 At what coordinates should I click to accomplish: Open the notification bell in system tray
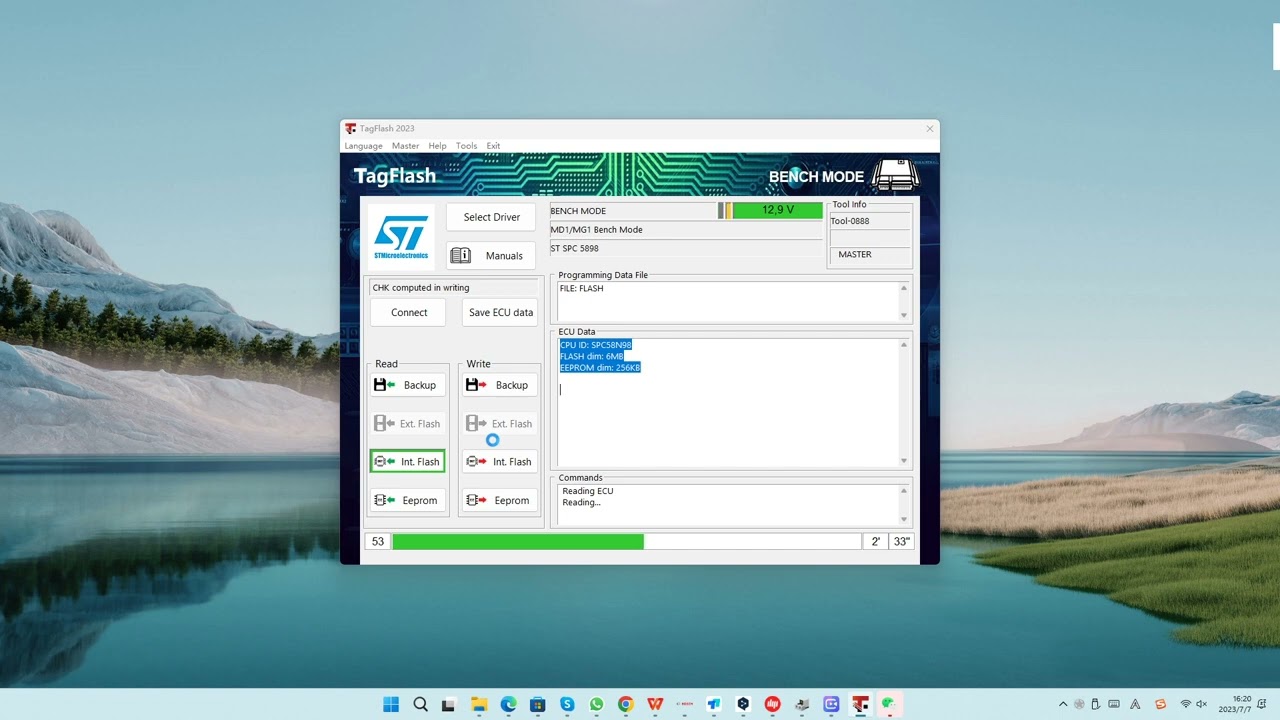click(1263, 704)
